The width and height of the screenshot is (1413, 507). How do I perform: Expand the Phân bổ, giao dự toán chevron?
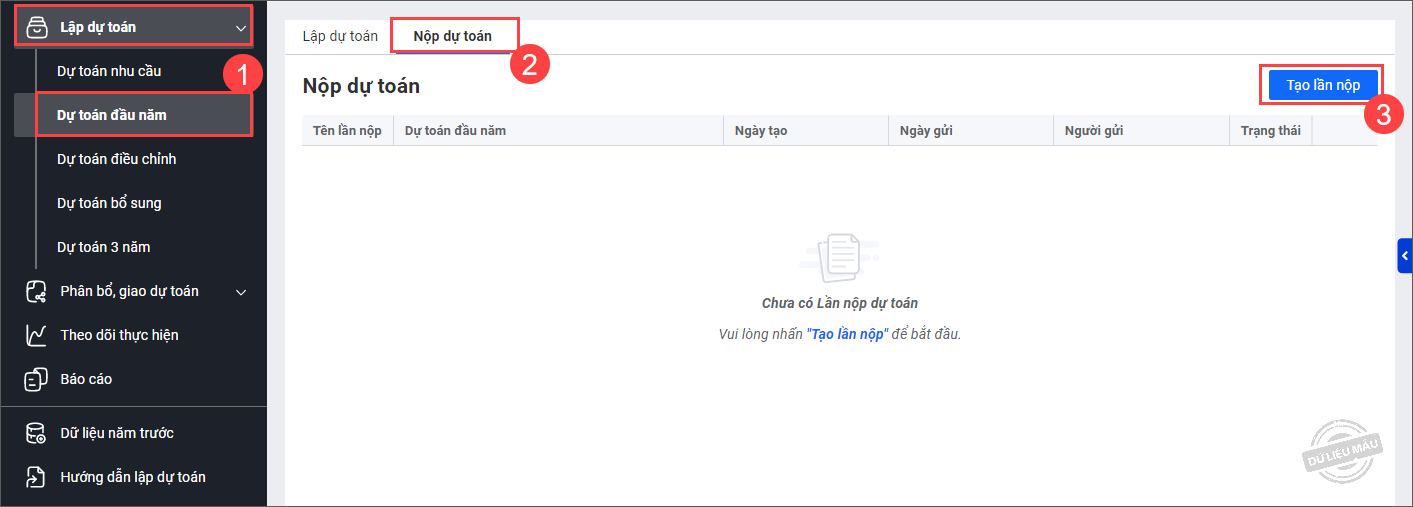click(240, 292)
